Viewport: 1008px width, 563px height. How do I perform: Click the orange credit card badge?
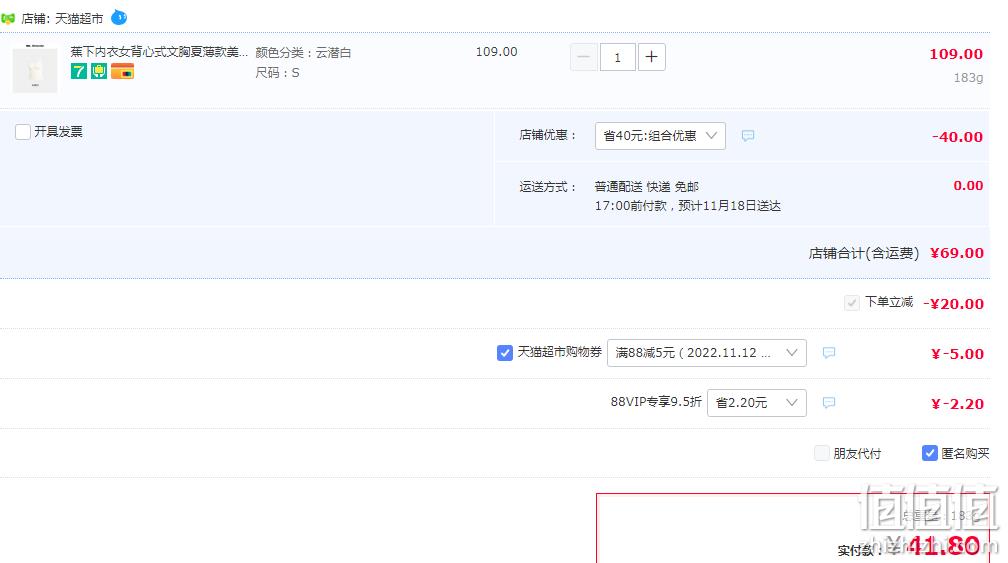(122, 71)
